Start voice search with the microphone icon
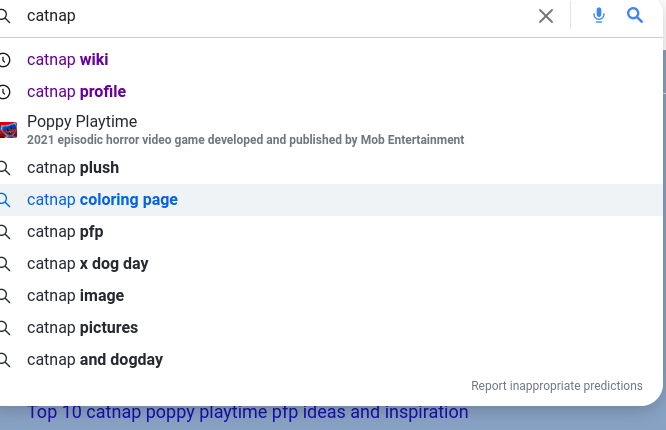Screen dimensions: 666x430 point(599,16)
